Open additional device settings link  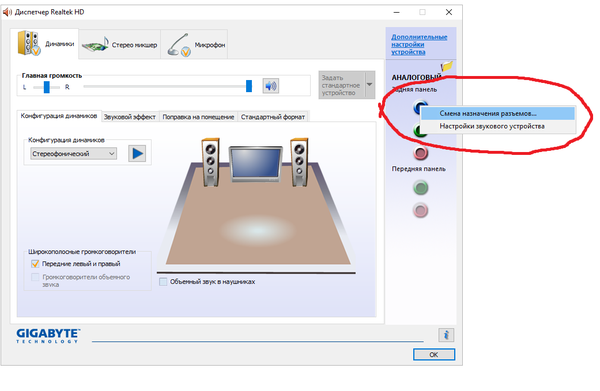click(419, 44)
